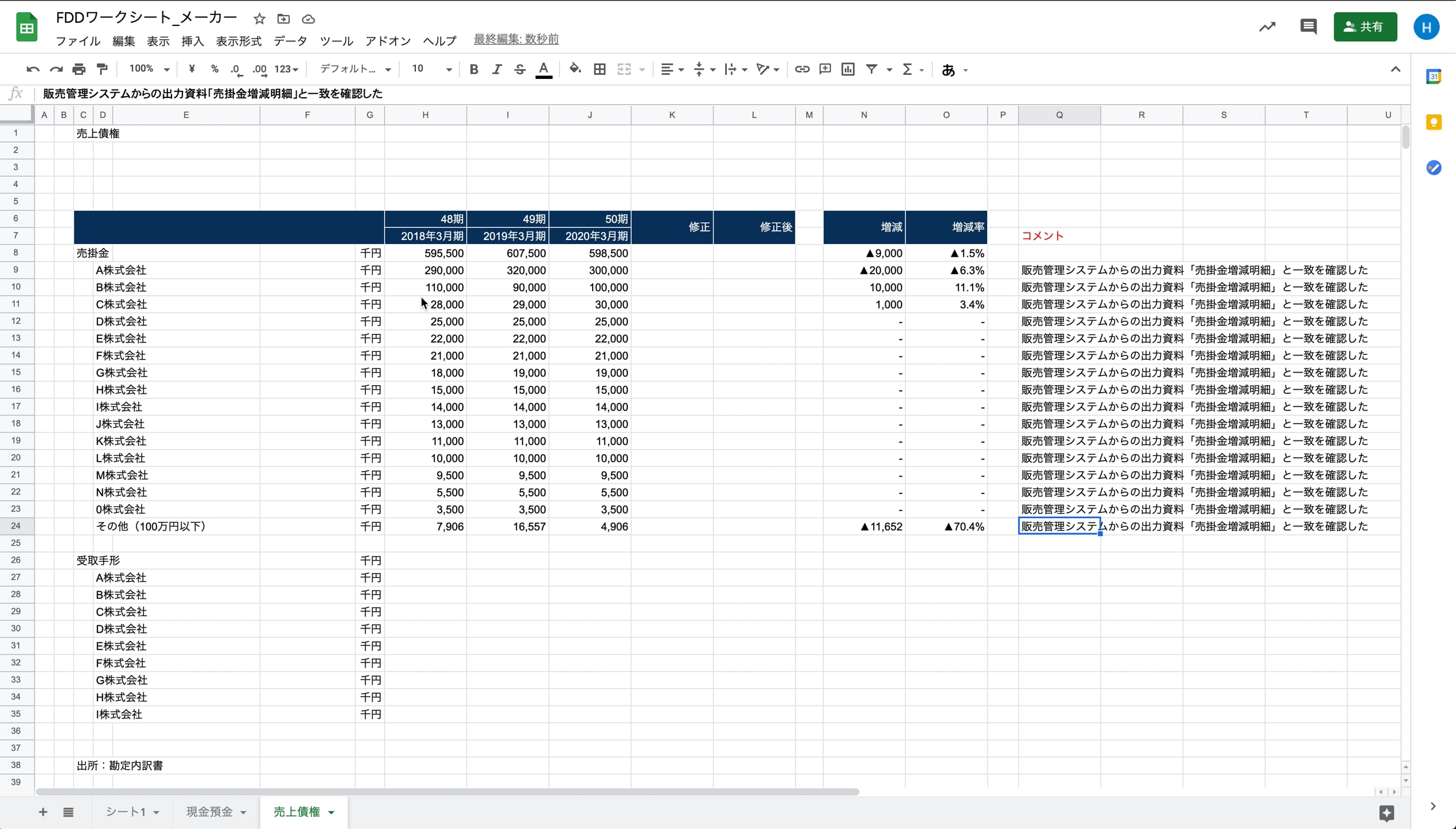Toggle strikethrough formatting

click(520, 70)
